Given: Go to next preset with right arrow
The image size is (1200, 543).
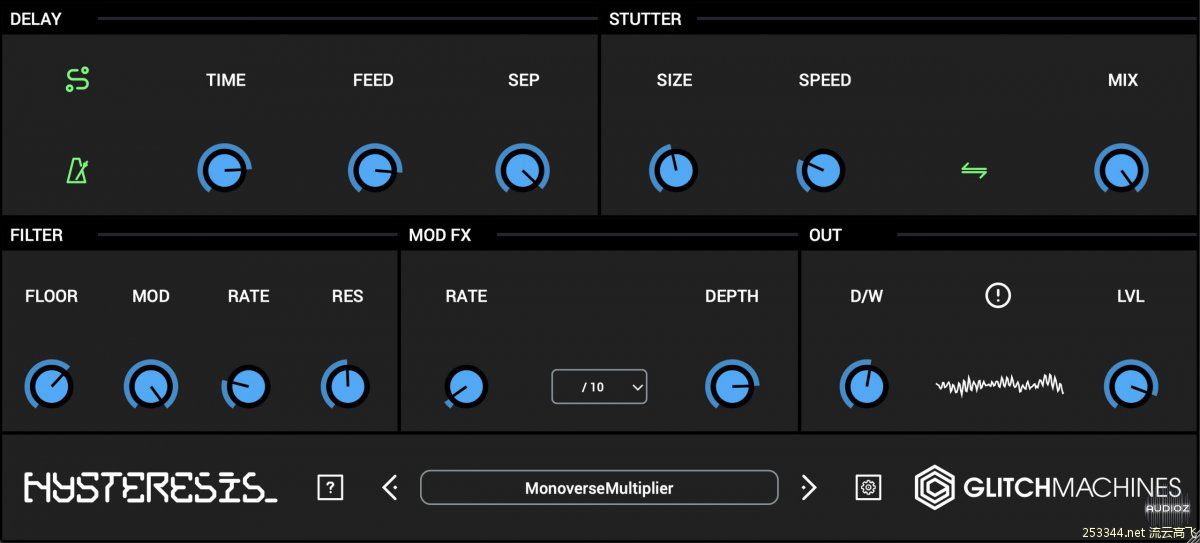Looking at the screenshot, I should (x=808, y=488).
